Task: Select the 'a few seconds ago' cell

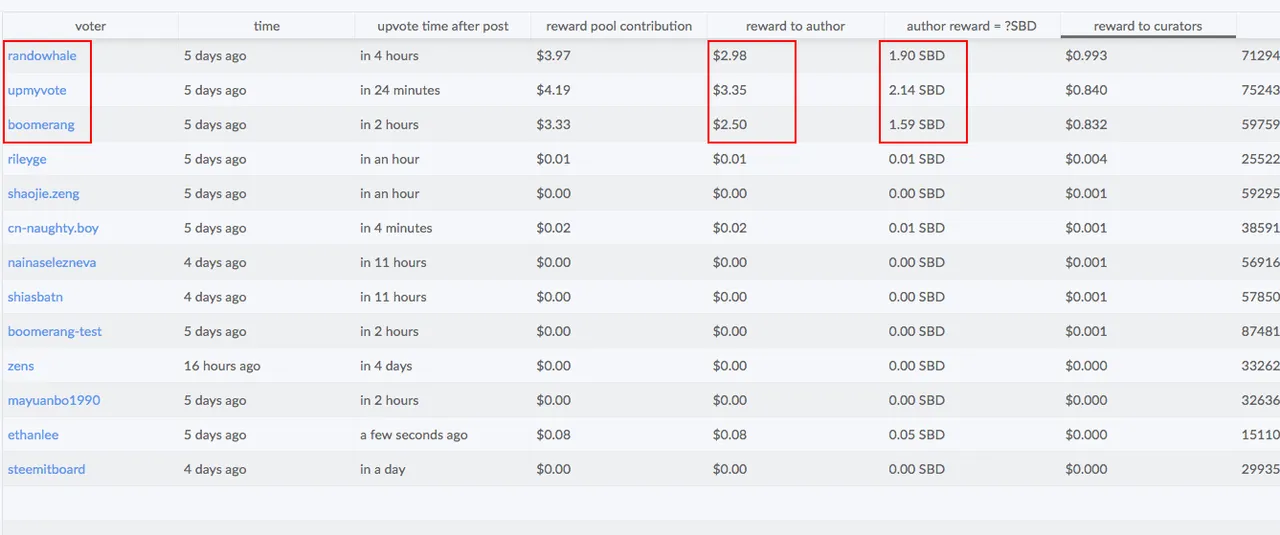Action: [414, 435]
